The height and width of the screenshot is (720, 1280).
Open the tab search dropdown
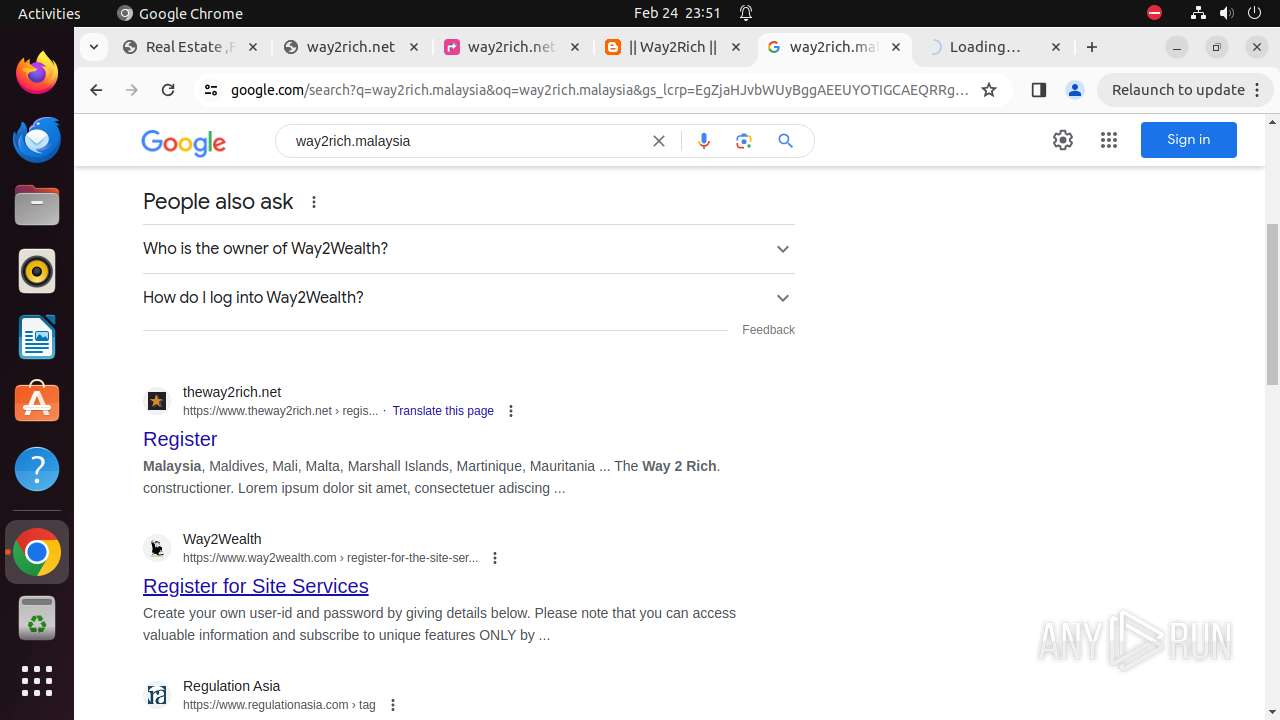(93, 47)
